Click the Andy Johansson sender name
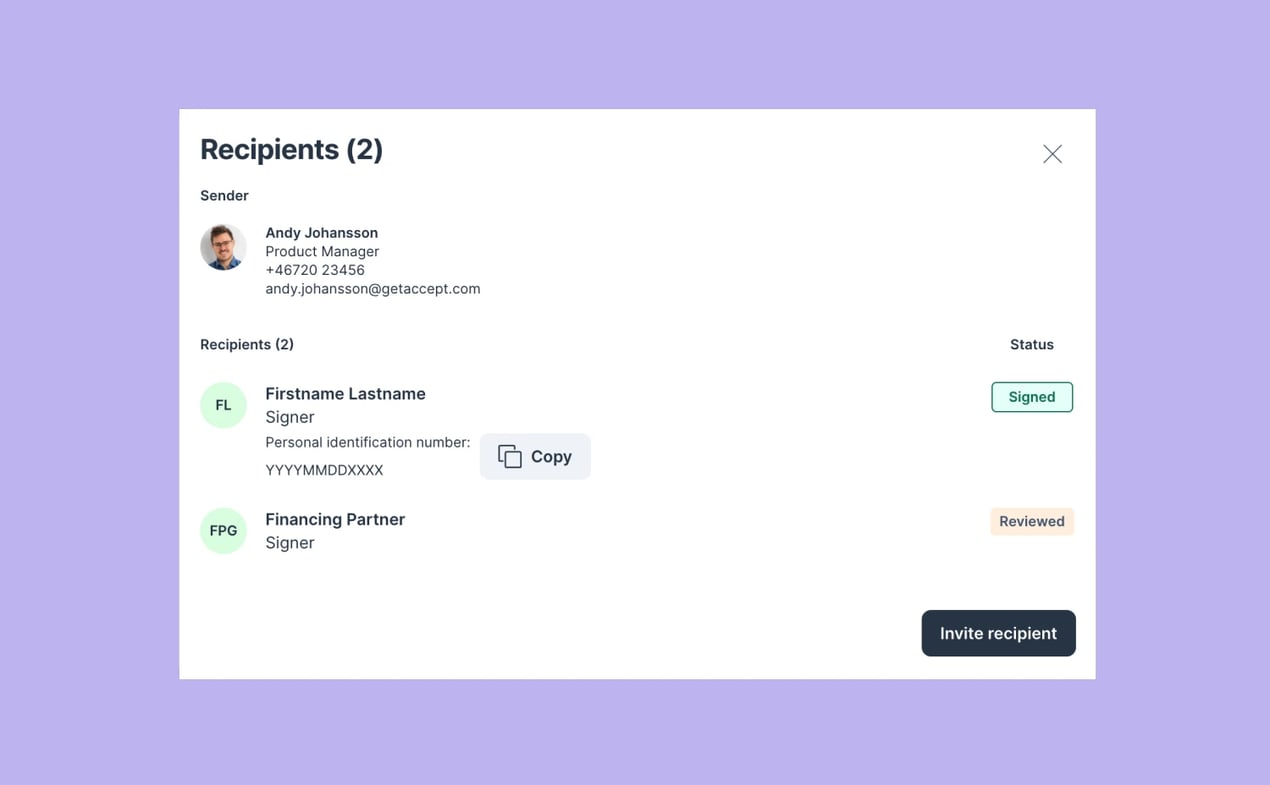 pyautogui.click(x=321, y=233)
